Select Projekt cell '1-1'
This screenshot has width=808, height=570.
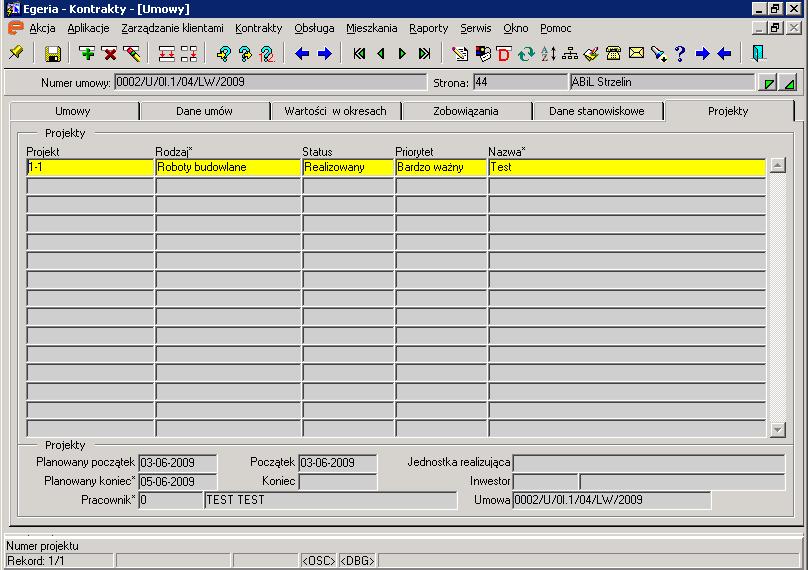90,167
